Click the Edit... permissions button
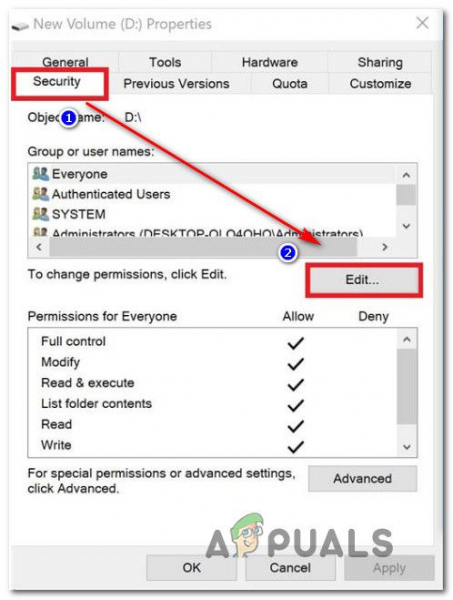 [362, 280]
